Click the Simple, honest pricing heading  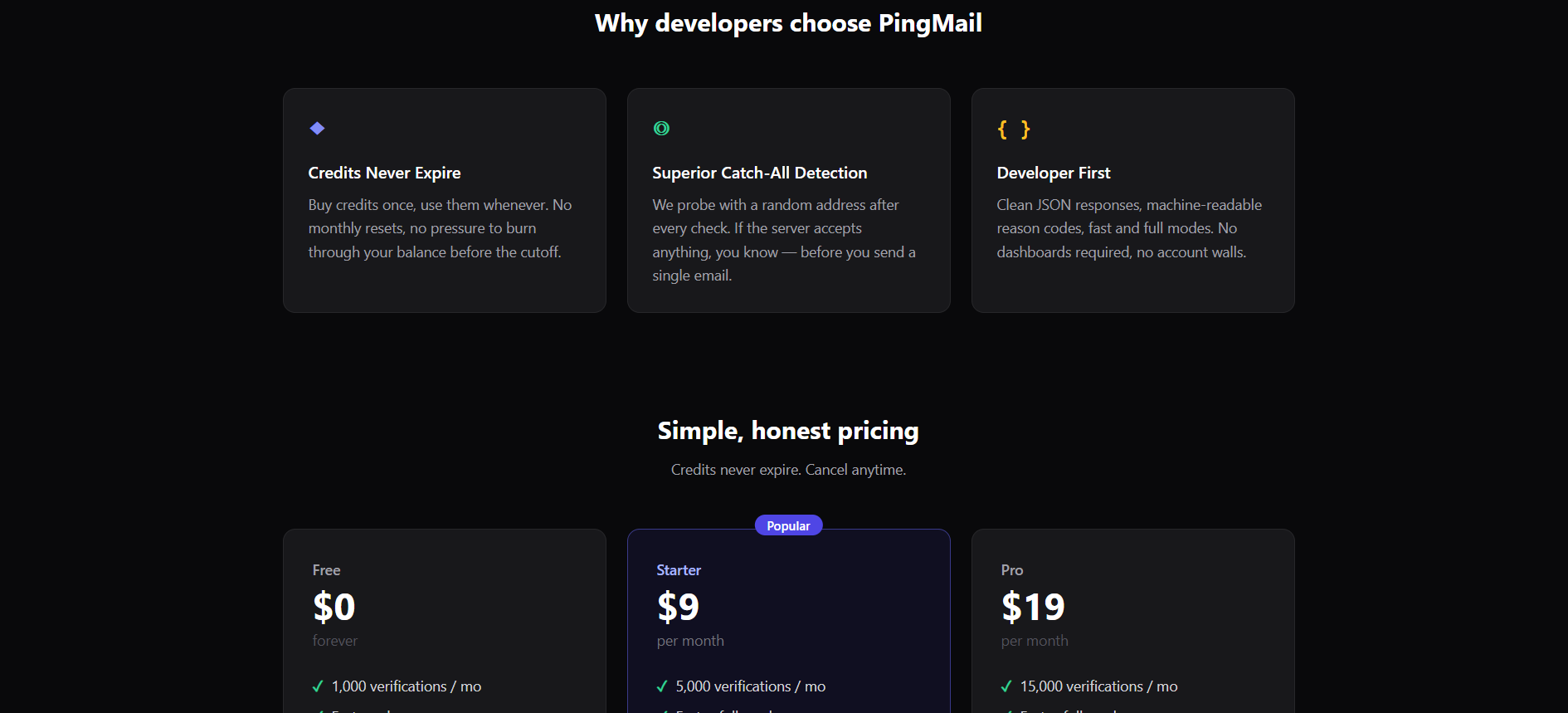788,431
